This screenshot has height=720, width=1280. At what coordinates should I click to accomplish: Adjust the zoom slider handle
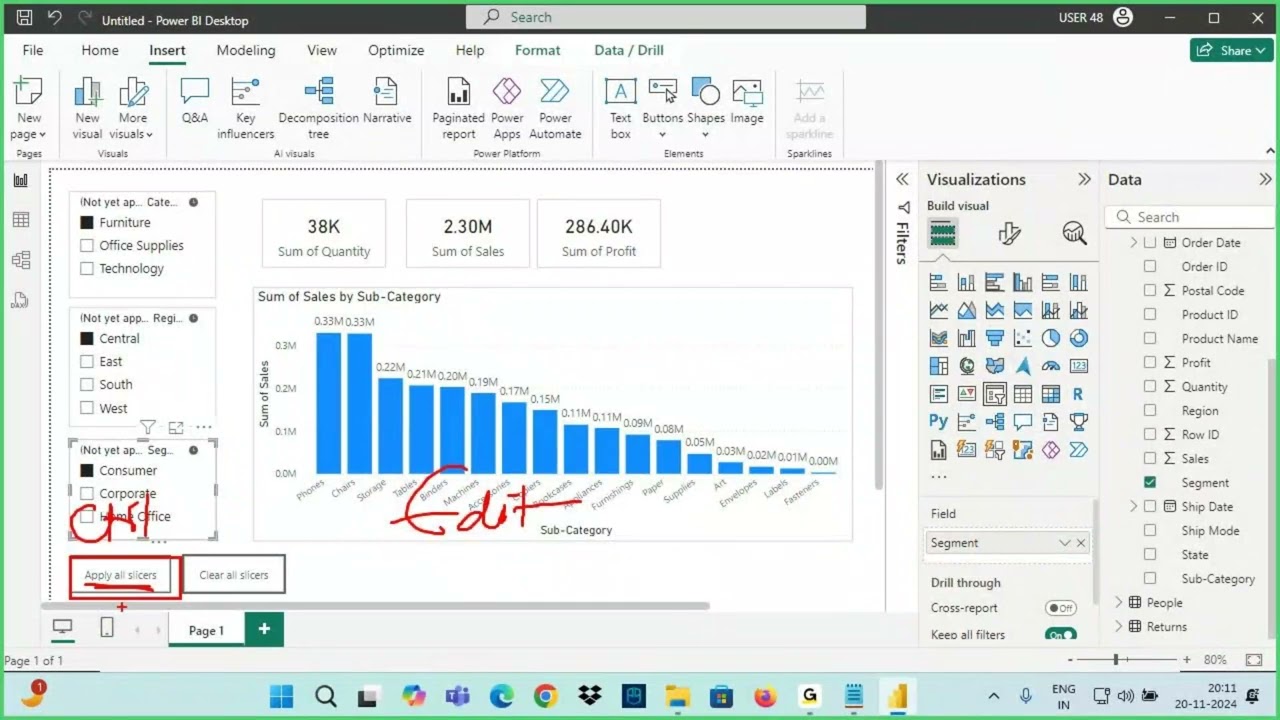(x=1116, y=660)
